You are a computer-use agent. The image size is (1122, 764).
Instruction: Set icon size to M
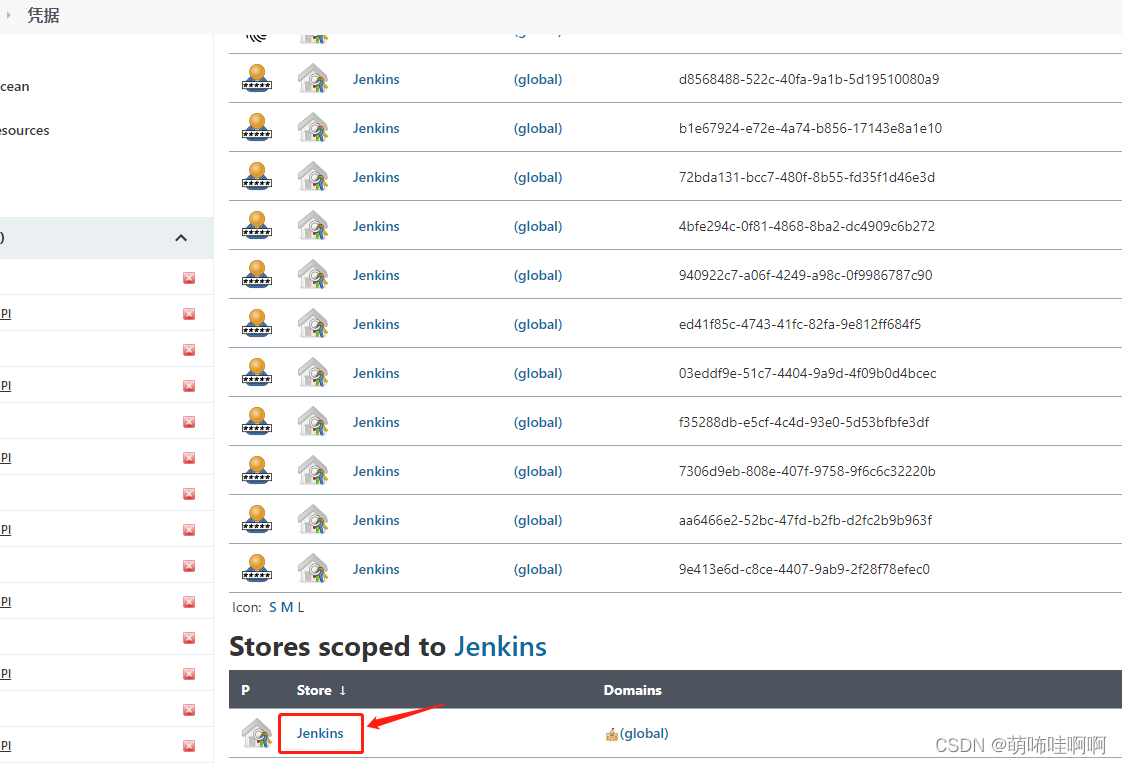287,607
